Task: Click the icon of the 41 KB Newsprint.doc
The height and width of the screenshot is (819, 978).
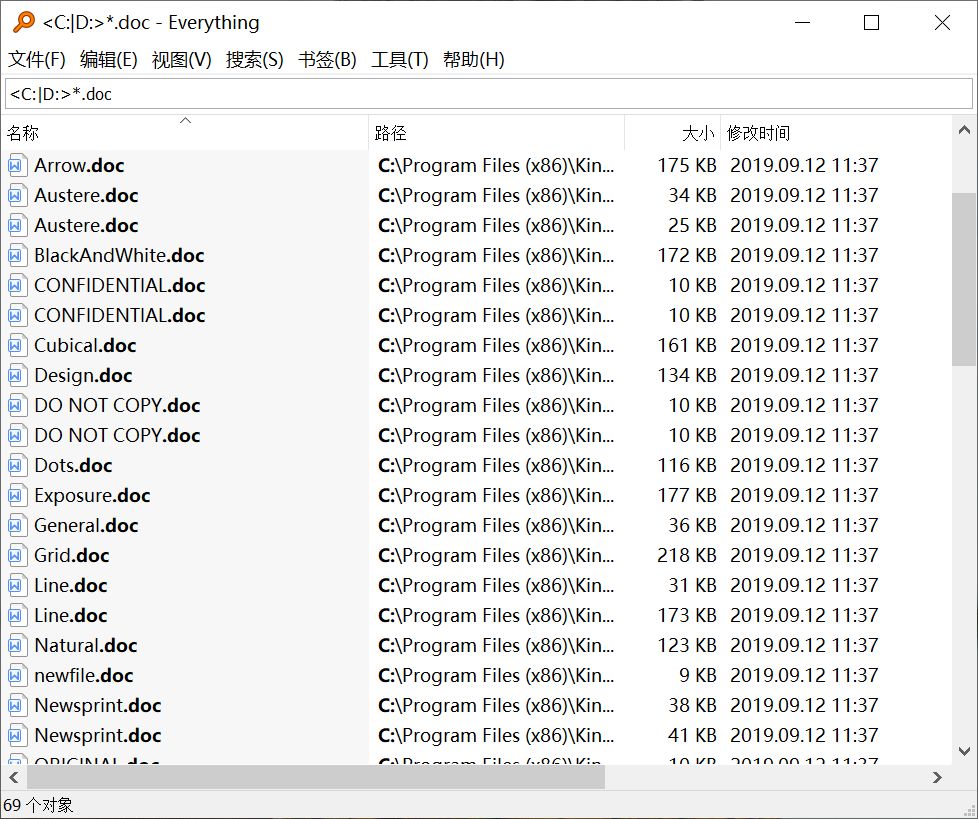Action: [16, 735]
